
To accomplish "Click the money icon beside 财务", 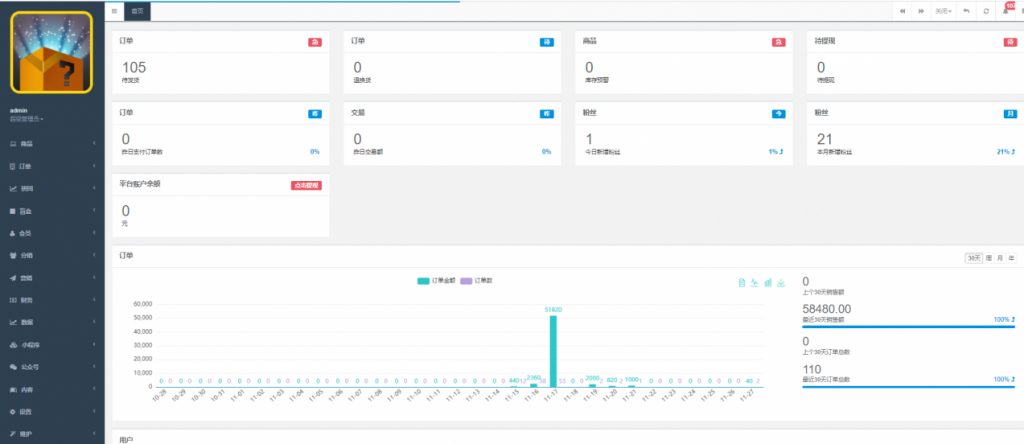I will click(x=12, y=300).
